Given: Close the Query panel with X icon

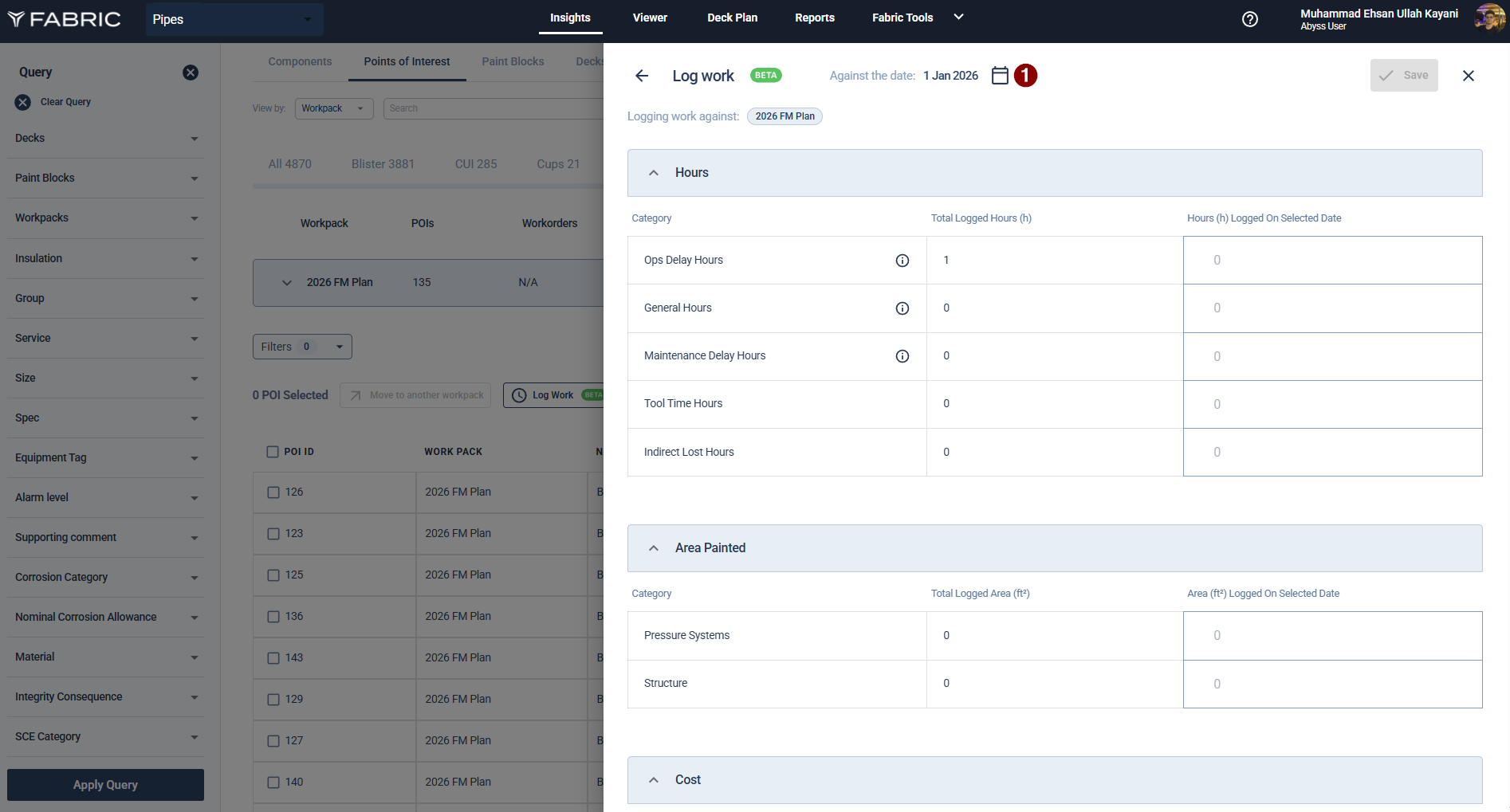Looking at the screenshot, I should coord(191,73).
